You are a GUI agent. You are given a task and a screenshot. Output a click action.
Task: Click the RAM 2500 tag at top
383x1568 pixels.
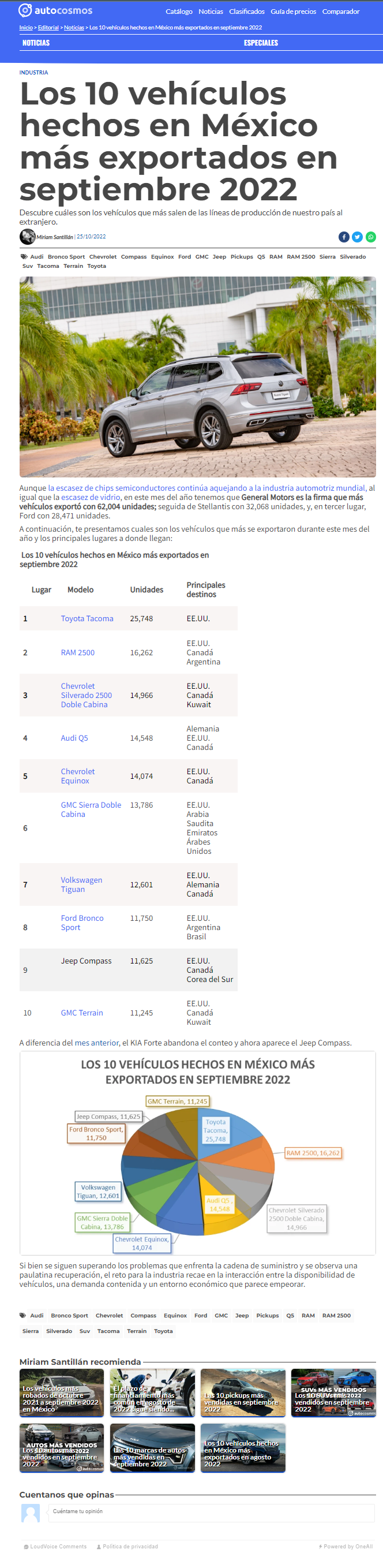pyautogui.click(x=301, y=257)
